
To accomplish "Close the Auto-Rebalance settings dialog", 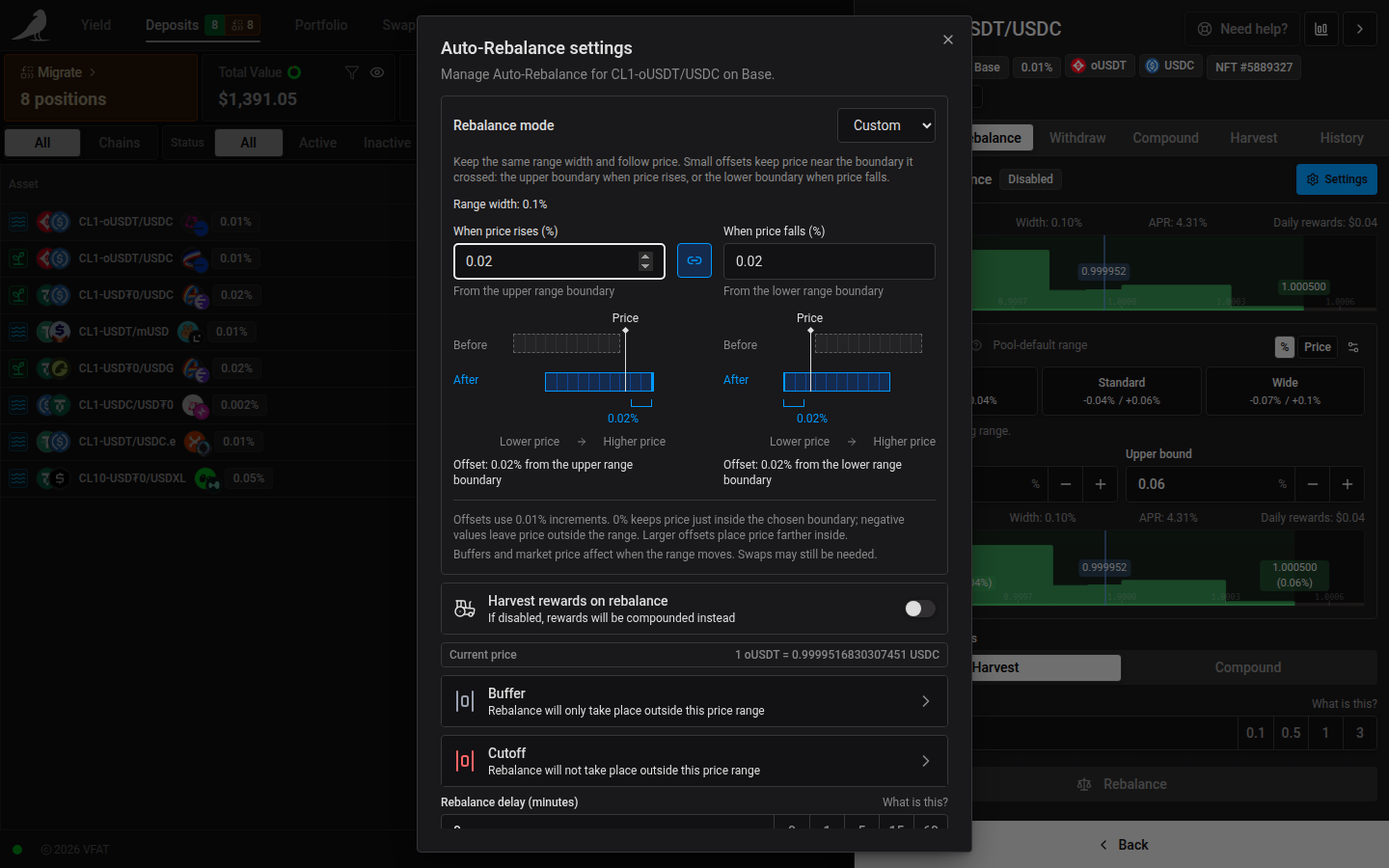I will [948, 40].
